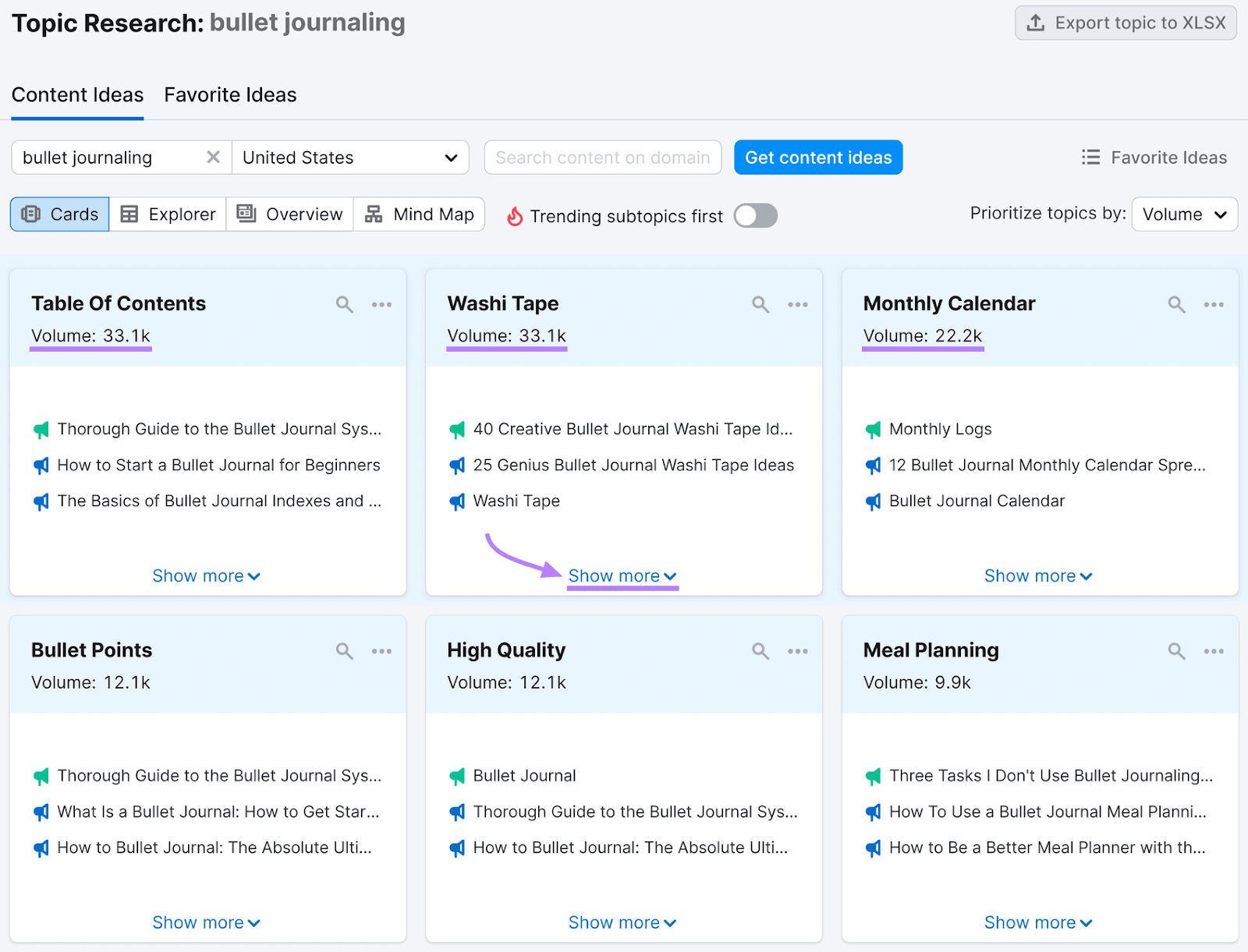Open three-dot menu on Table Of Contents card
This screenshot has width=1248, height=952.
[381, 305]
